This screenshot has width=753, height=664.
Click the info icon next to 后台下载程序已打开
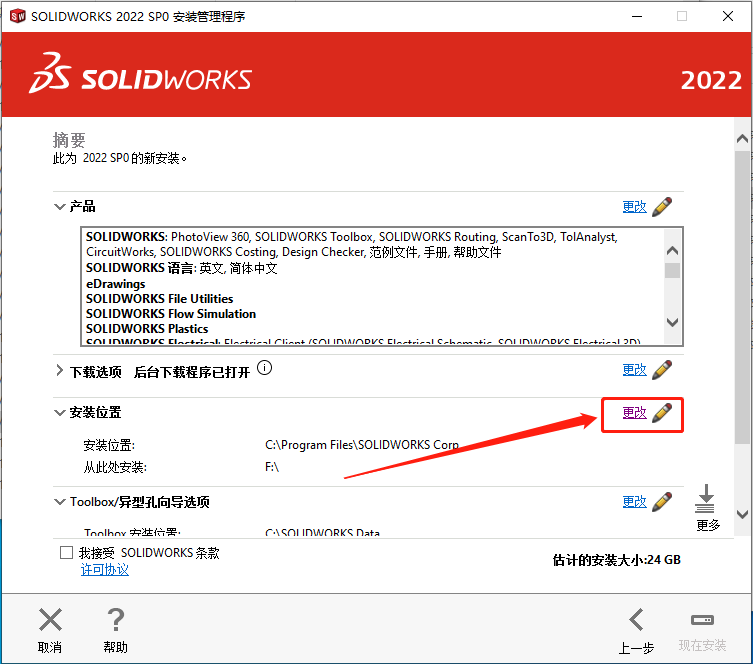tap(265, 368)
